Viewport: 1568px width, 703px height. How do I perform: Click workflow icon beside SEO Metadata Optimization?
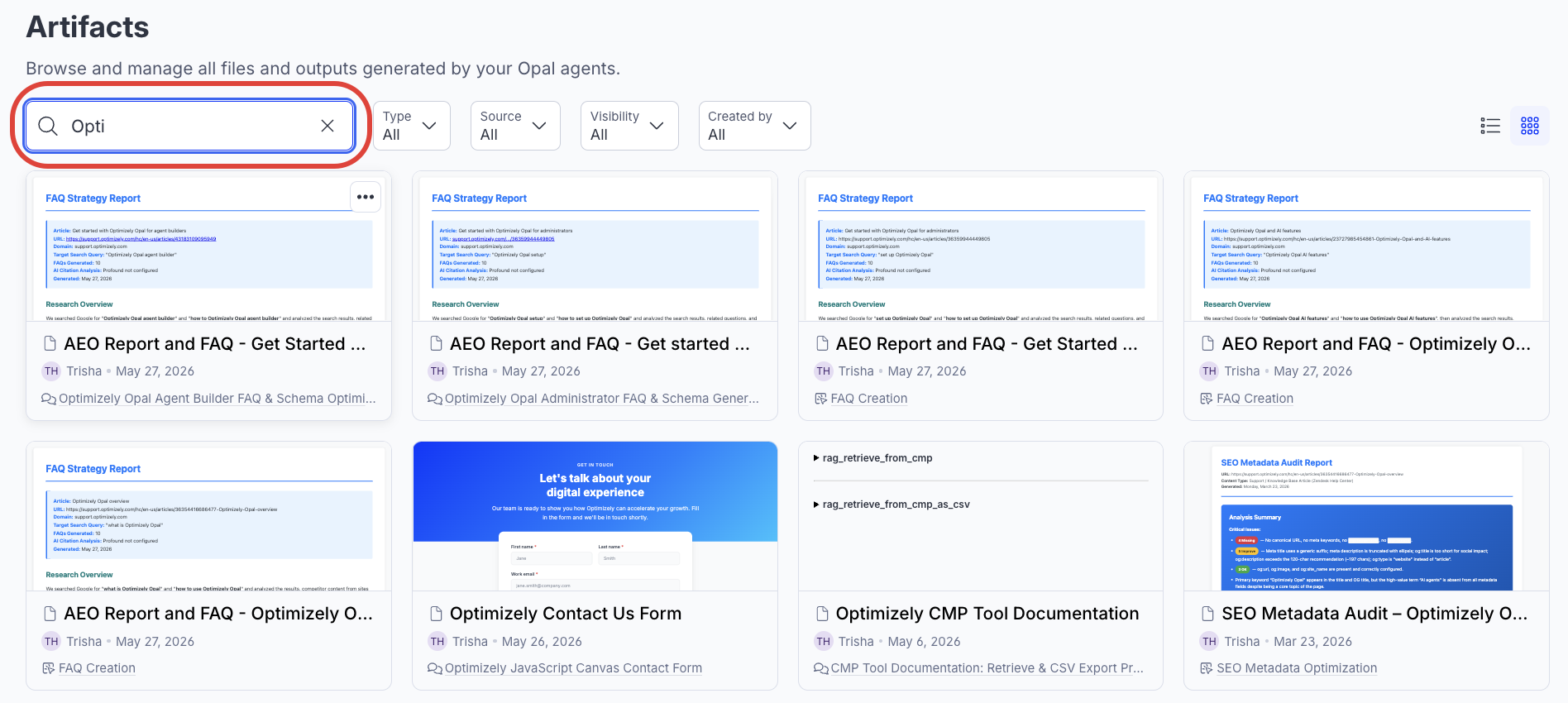pyautogui.click(x=1207, y=668)
